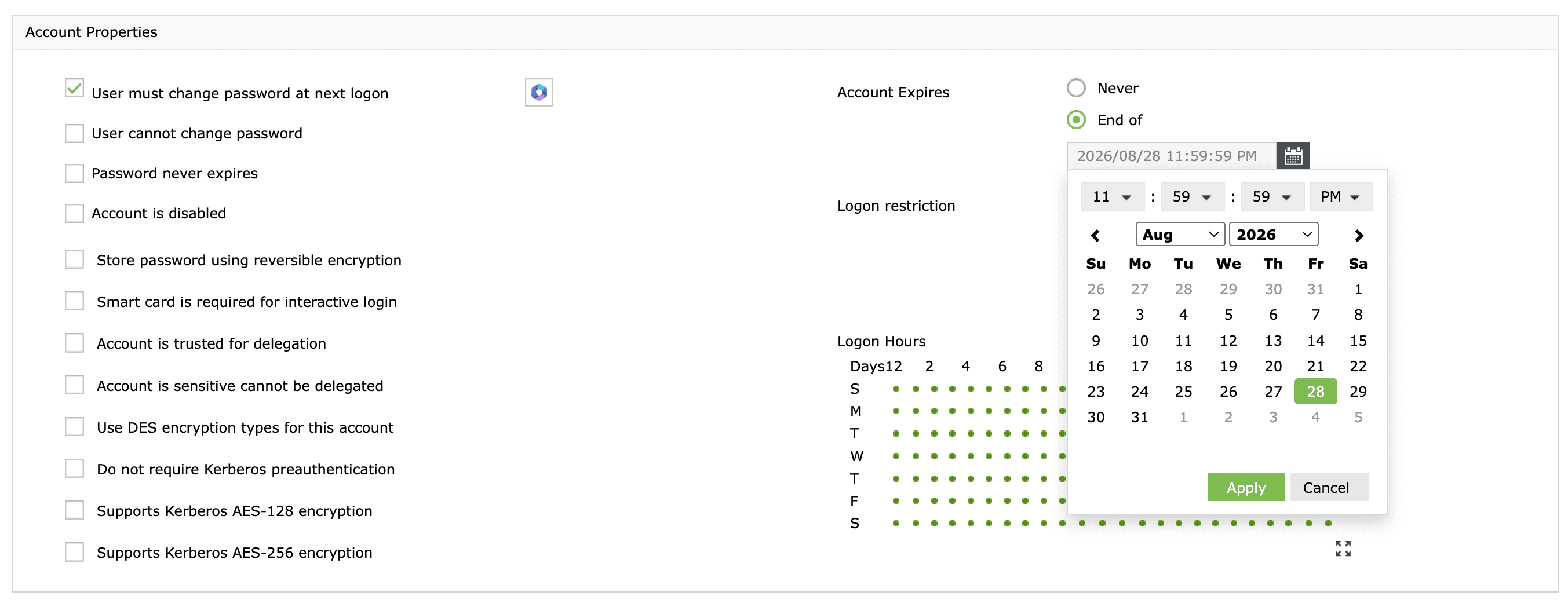Open the hour dropdown showing 11
The width and height of the screenshot is (1568, 607).
pyautogui.click(x=1113, y=197)
